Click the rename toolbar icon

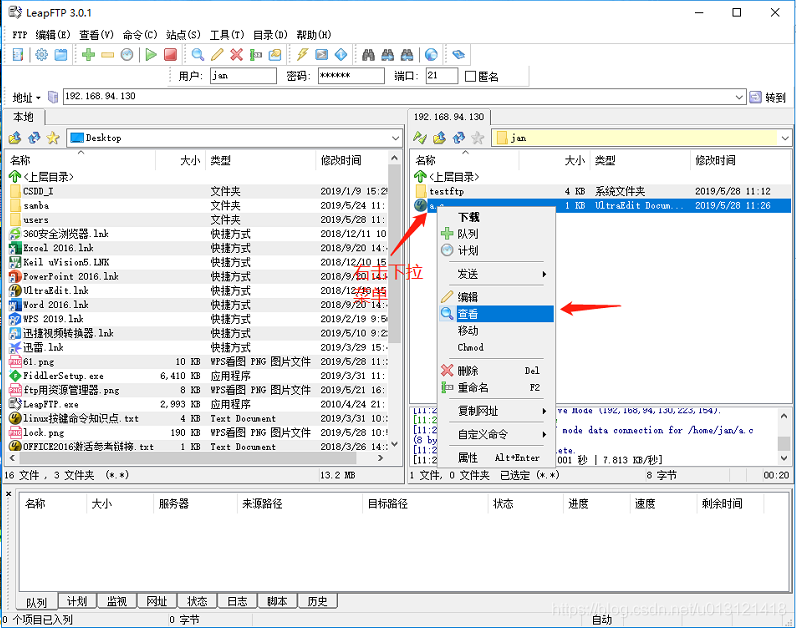coord(255,54)
